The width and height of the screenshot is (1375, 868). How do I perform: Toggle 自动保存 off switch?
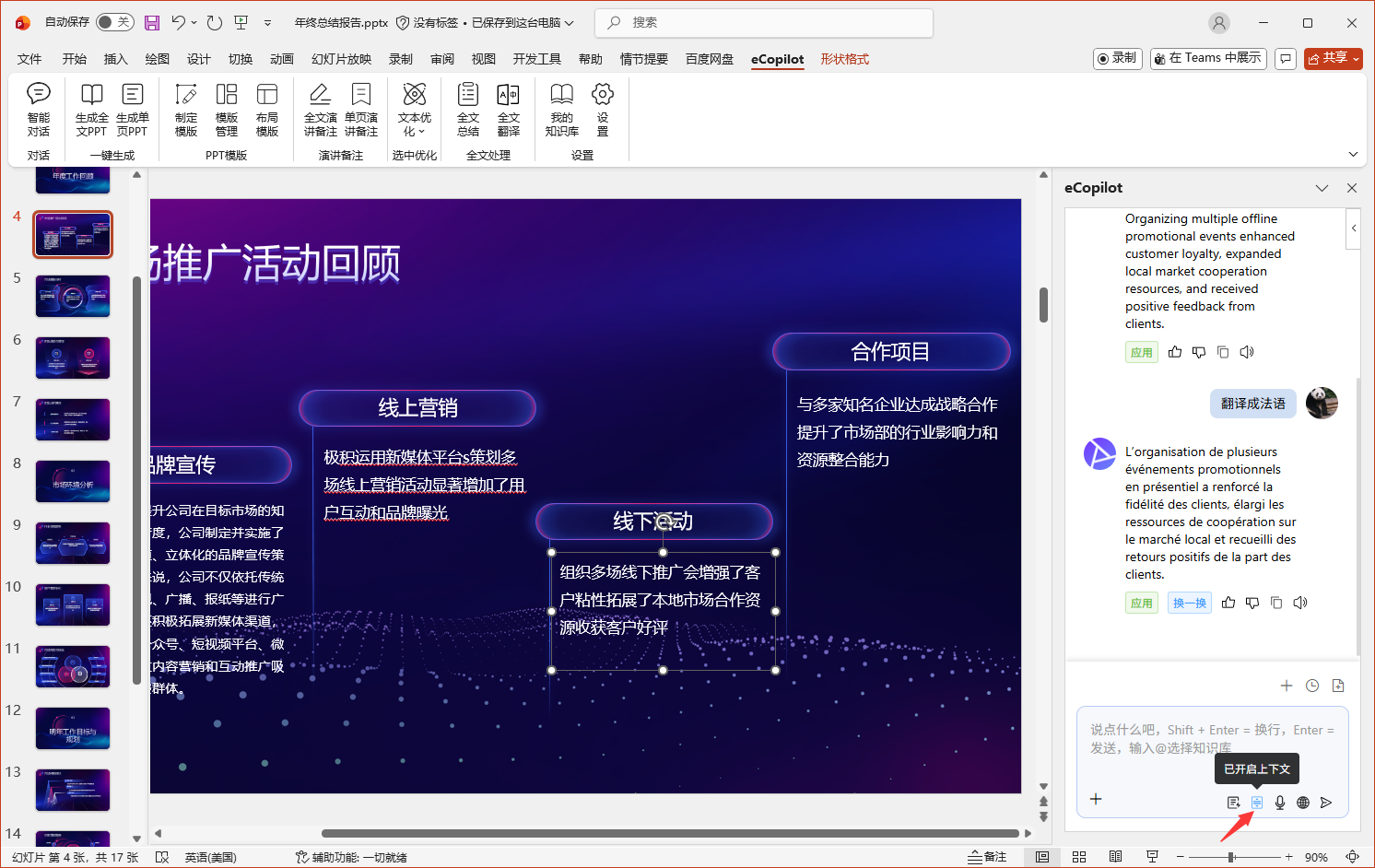(114, 22)
